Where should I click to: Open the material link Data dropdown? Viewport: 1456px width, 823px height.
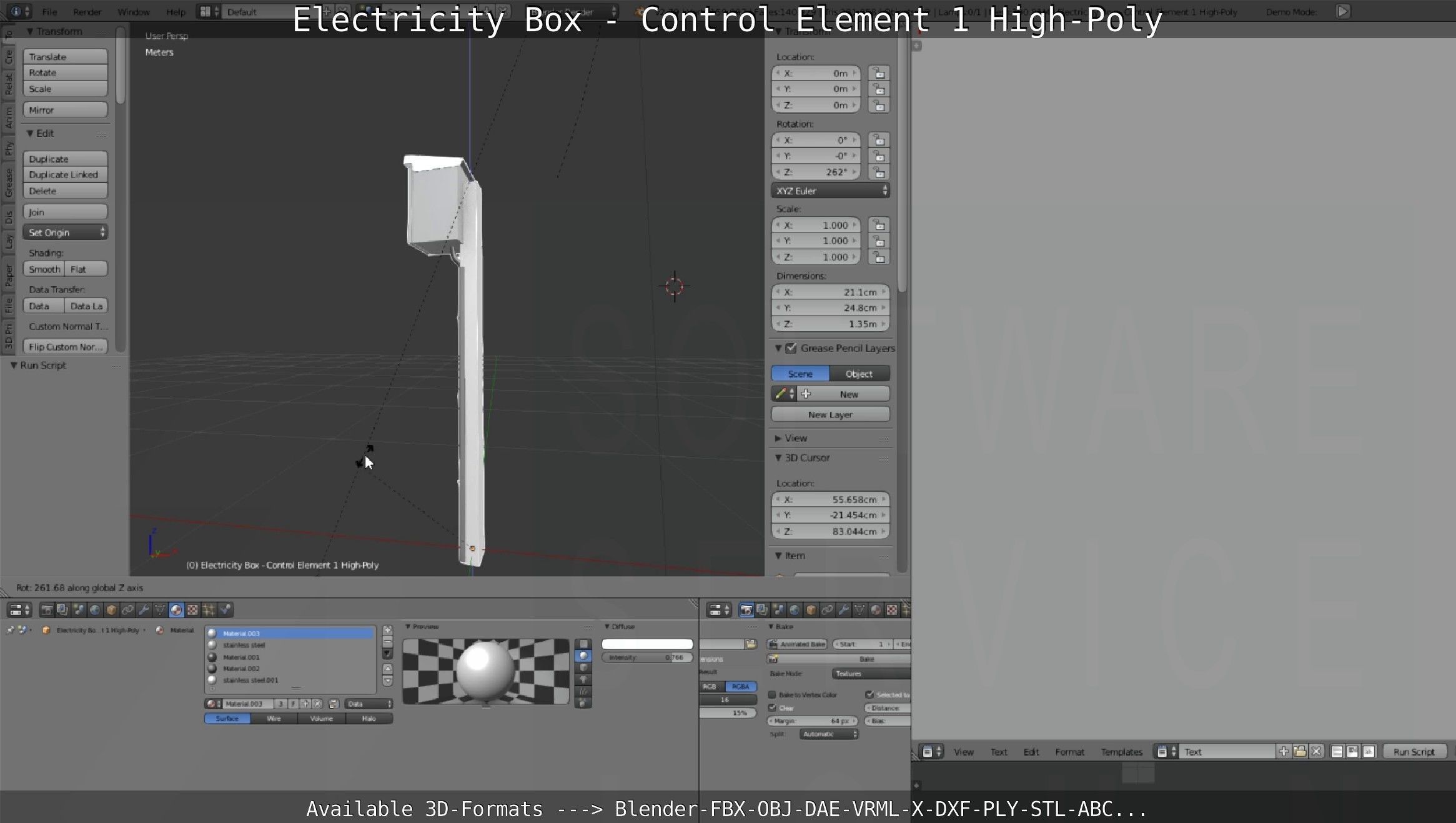[369, 704]
